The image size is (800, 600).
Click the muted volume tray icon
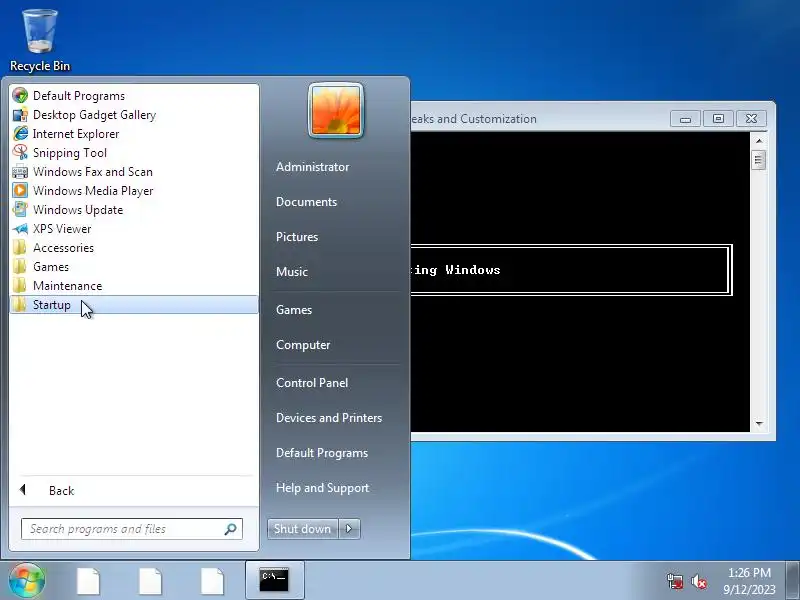698,581
